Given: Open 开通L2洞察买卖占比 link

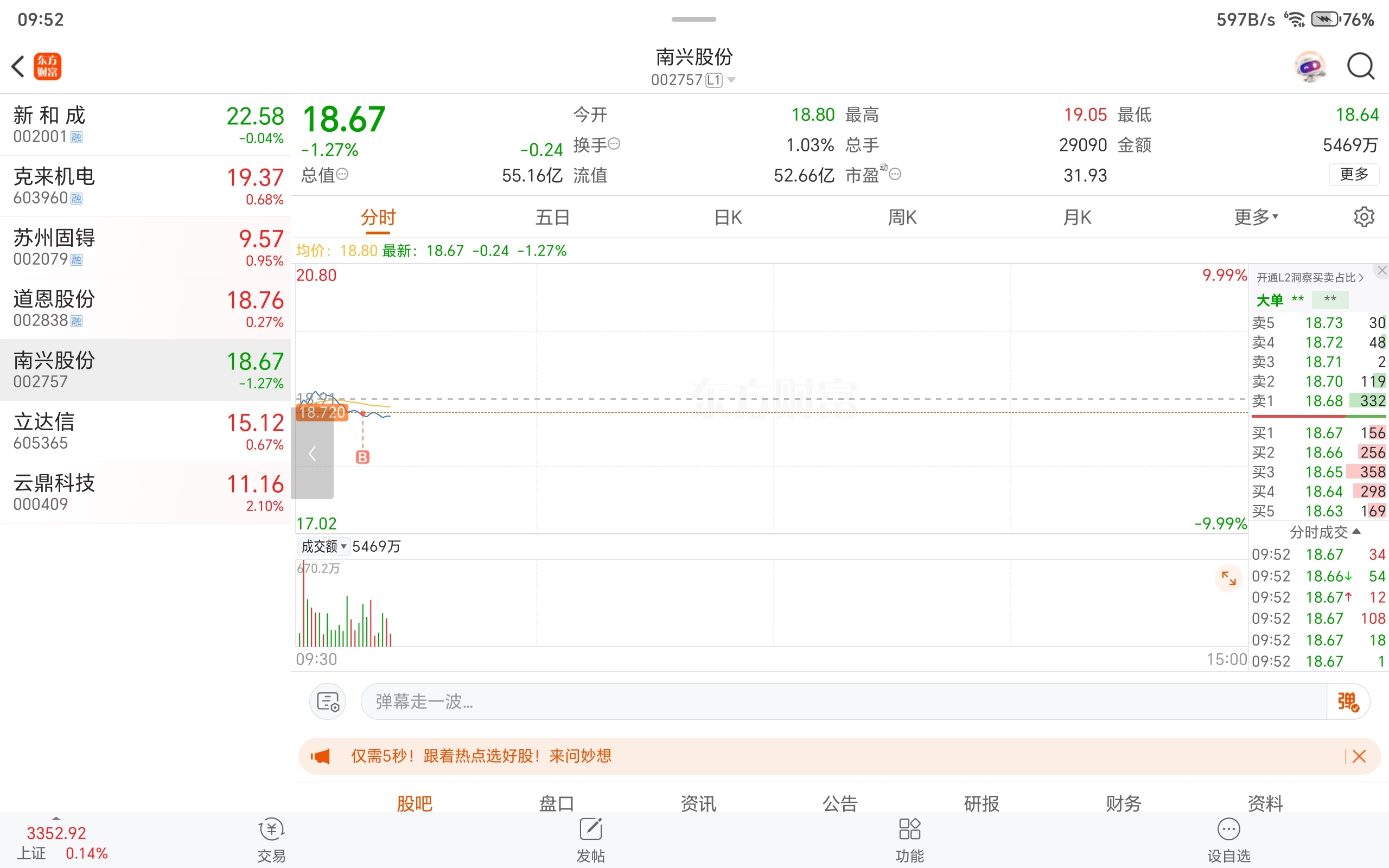Looking at the screenshot, I should click(1309, 278).
